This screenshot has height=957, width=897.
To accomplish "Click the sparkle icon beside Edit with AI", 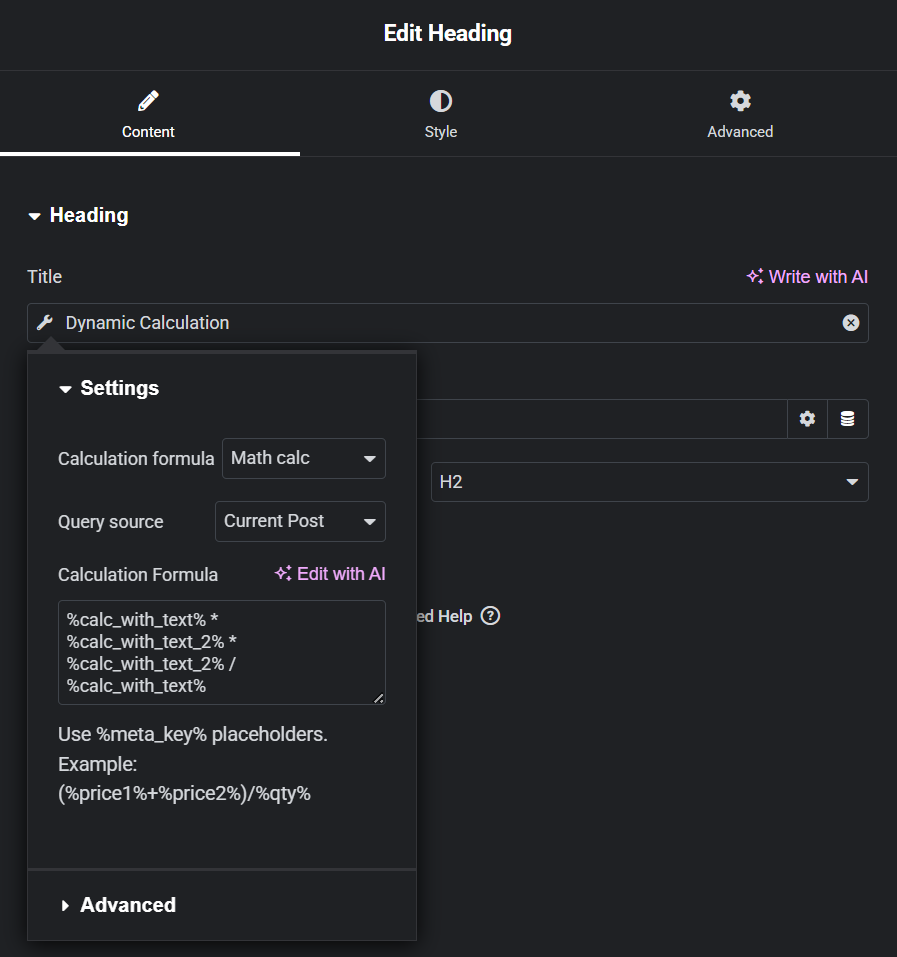I will (283, 573).
